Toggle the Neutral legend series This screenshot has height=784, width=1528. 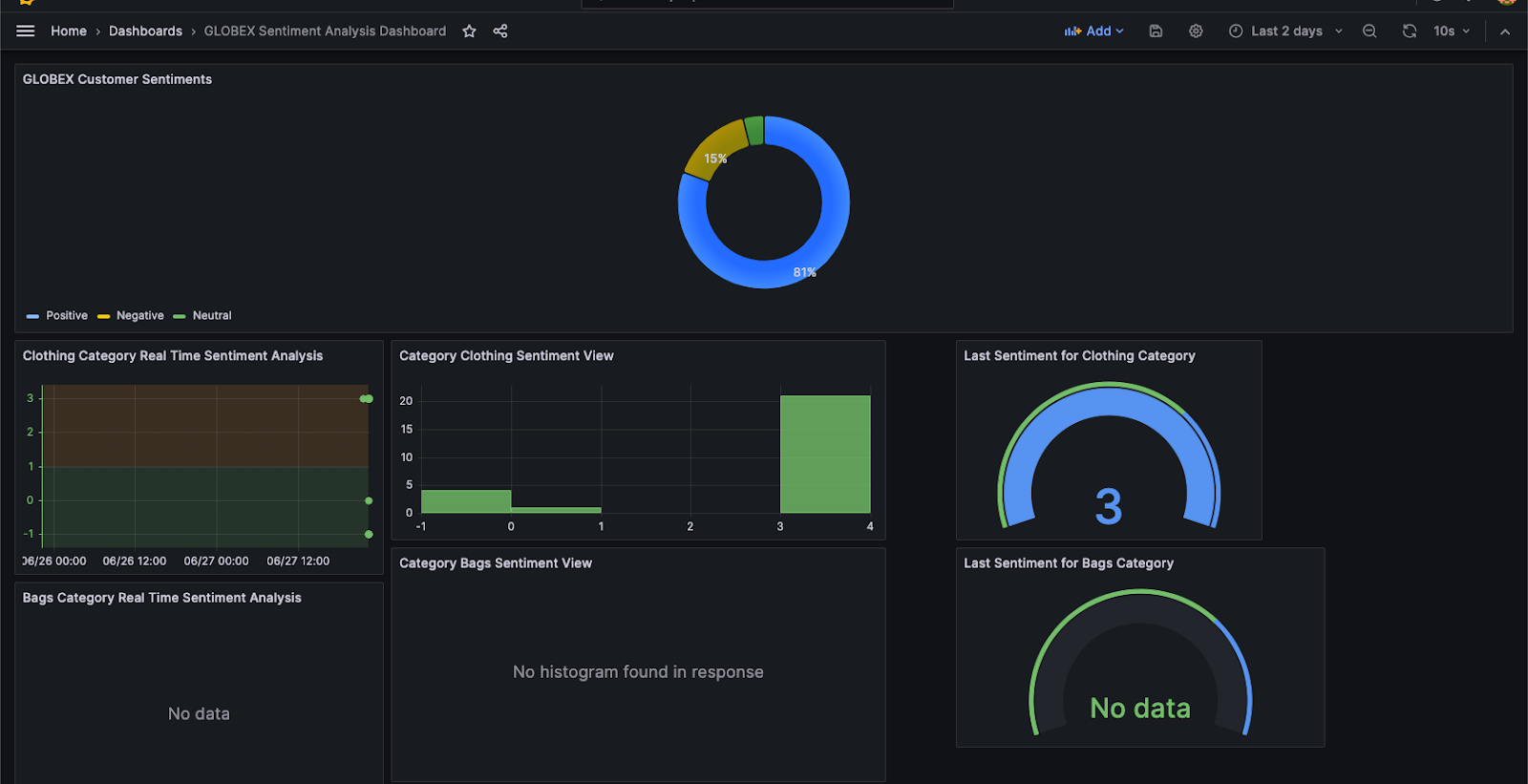(x=211, y=316)
